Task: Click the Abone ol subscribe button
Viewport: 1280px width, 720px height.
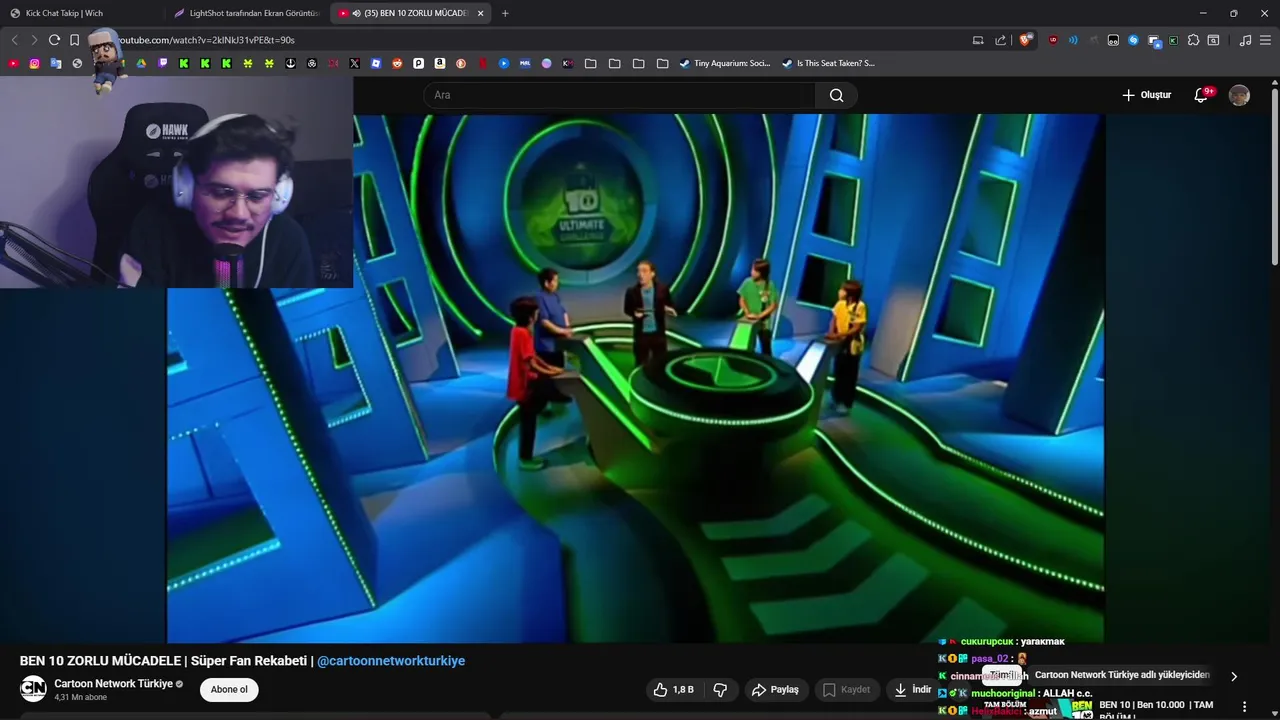Action: click(x=229, y=689)
